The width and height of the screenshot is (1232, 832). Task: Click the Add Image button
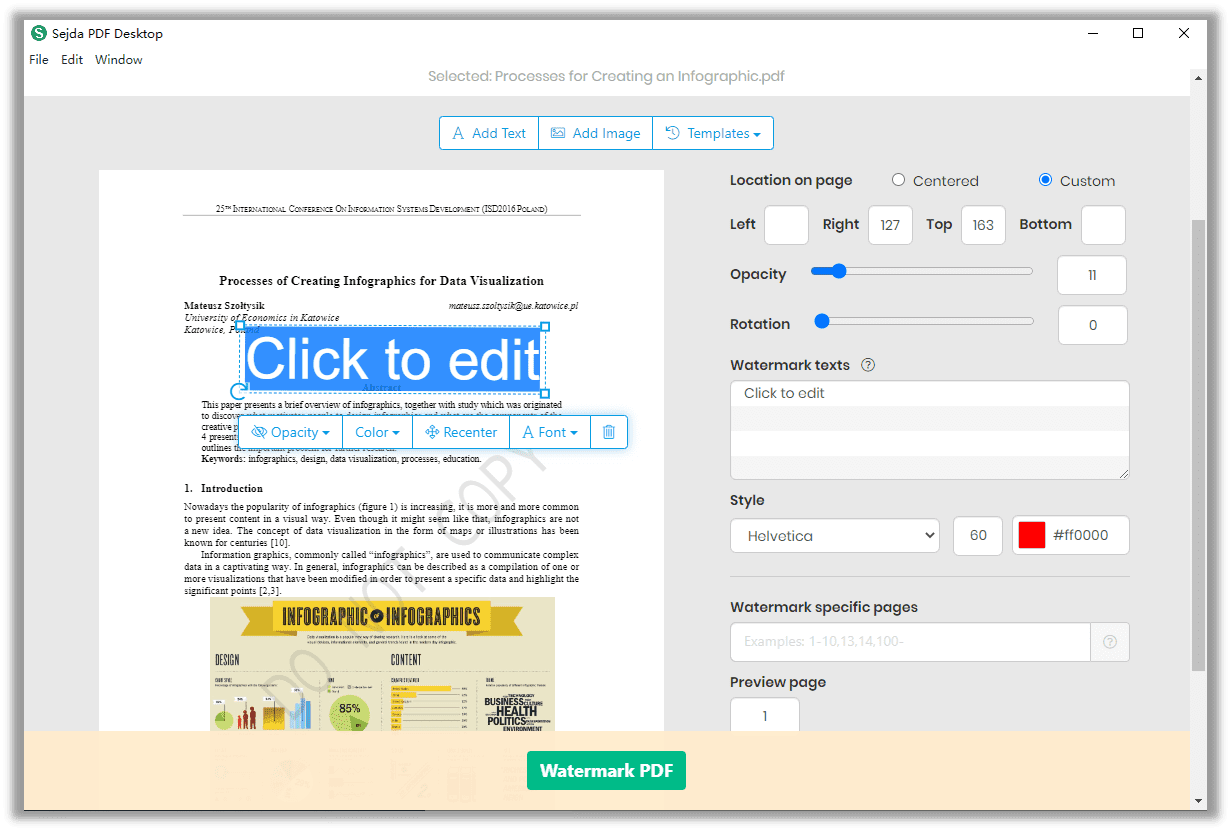click(596, 133)
